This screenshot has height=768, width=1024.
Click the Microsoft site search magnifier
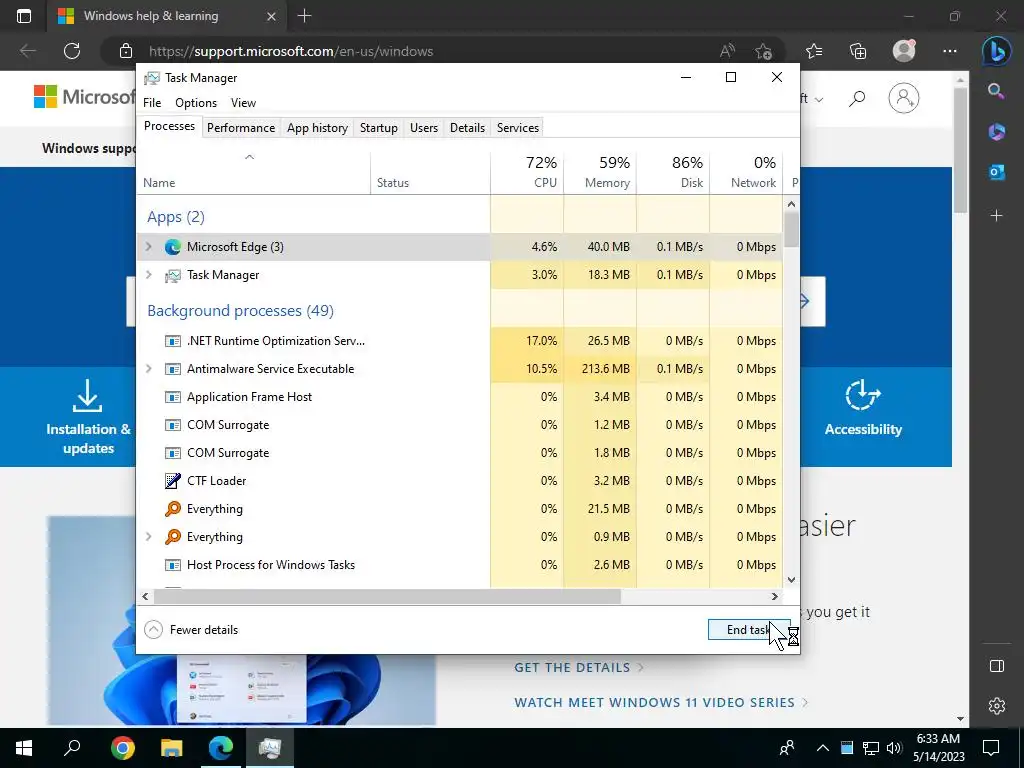[x=857, y=99]
